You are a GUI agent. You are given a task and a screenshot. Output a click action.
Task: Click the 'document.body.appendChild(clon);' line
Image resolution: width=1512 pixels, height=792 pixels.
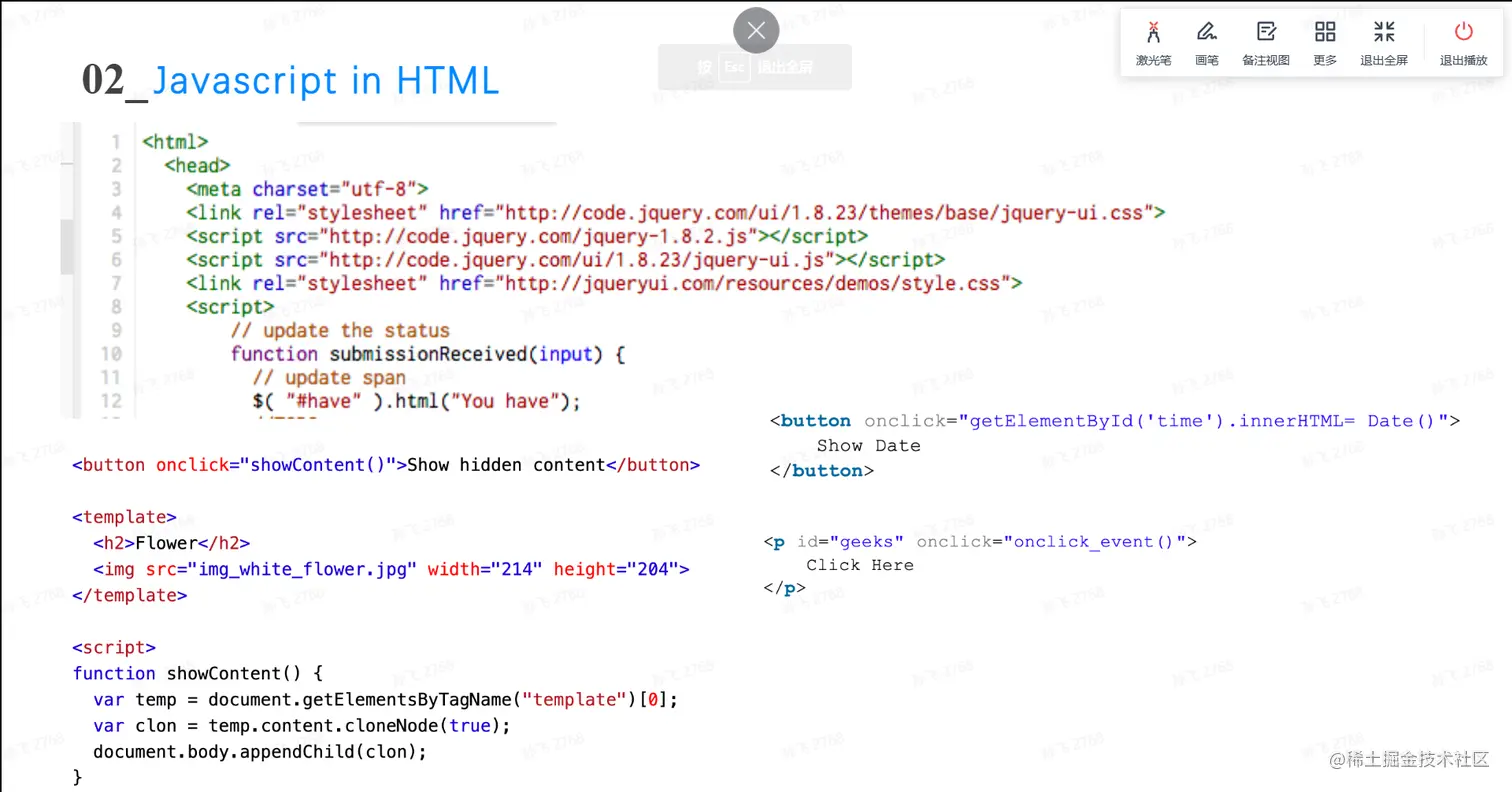click(260, 751)
